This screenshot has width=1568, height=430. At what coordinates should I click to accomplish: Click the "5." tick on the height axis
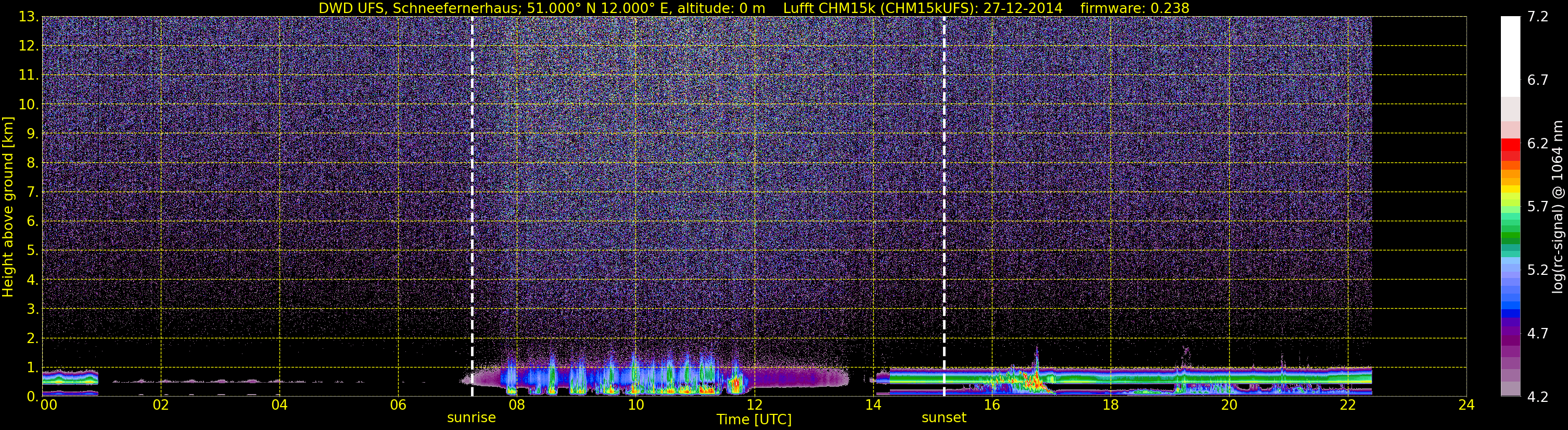click(32, 250)
